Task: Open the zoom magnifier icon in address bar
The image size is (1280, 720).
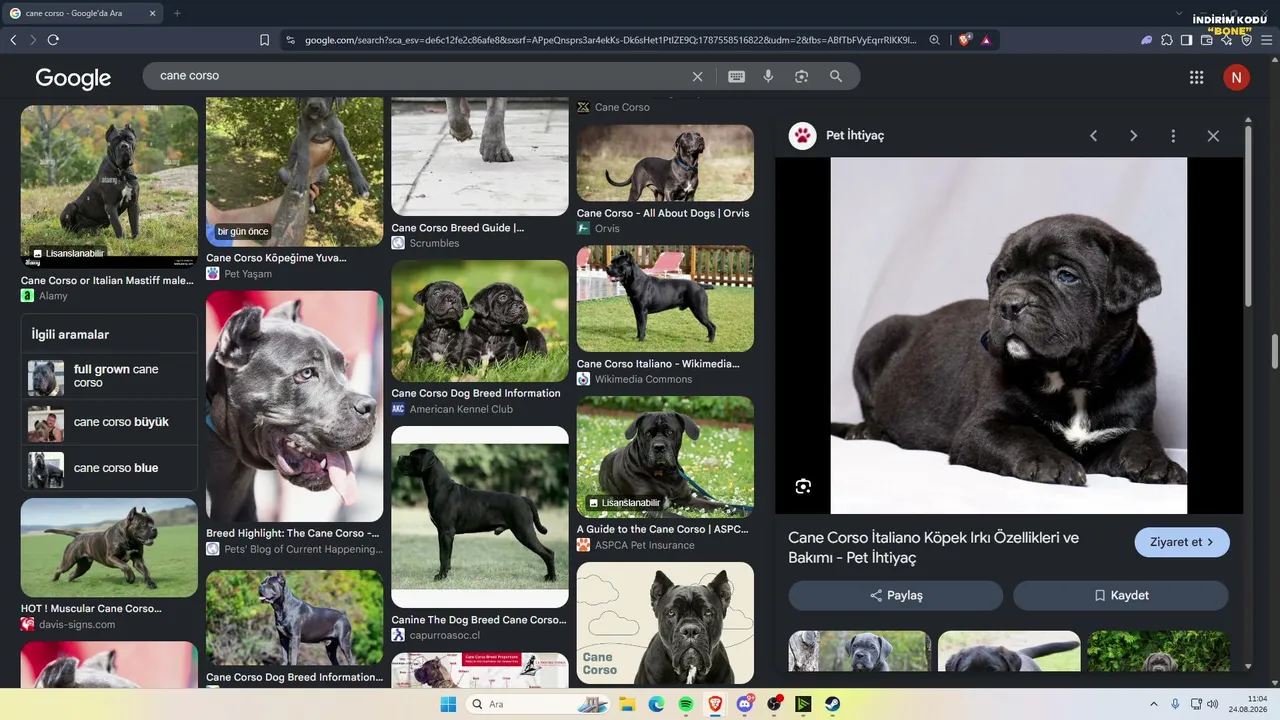Action: pyautogui.click(x=934, y=40)
